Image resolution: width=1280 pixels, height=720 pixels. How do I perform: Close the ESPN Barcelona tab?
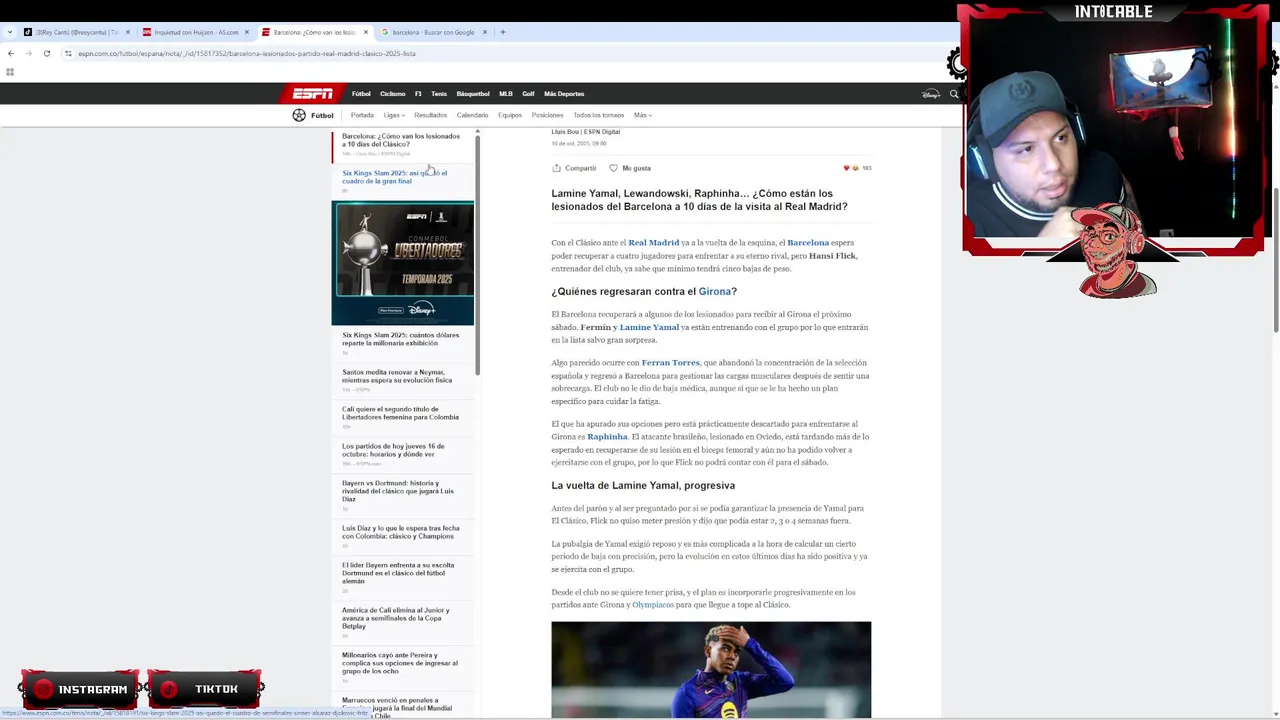tap(366, 32)
